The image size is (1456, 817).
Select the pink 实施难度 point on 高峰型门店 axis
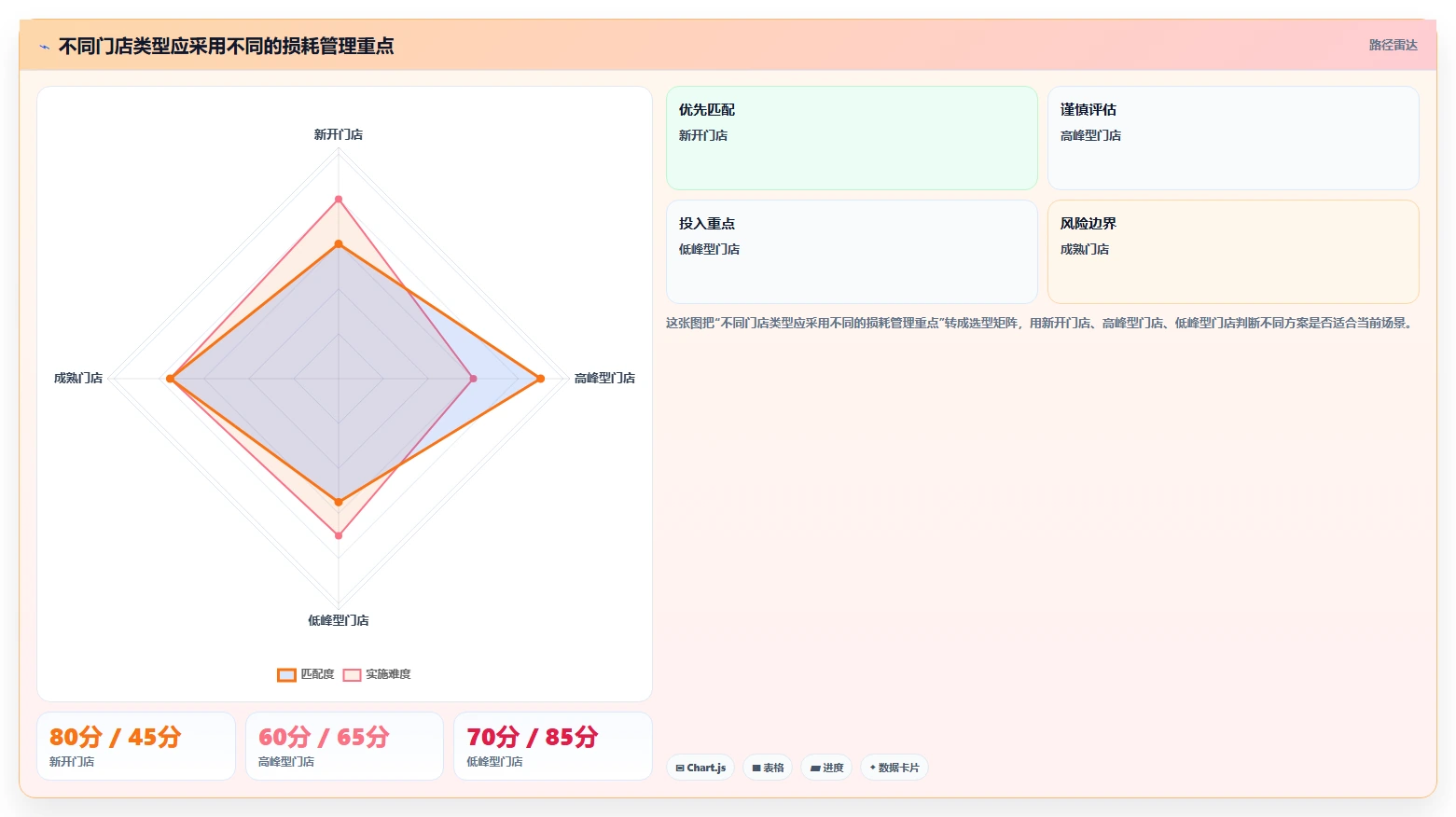tap(473, 379)
